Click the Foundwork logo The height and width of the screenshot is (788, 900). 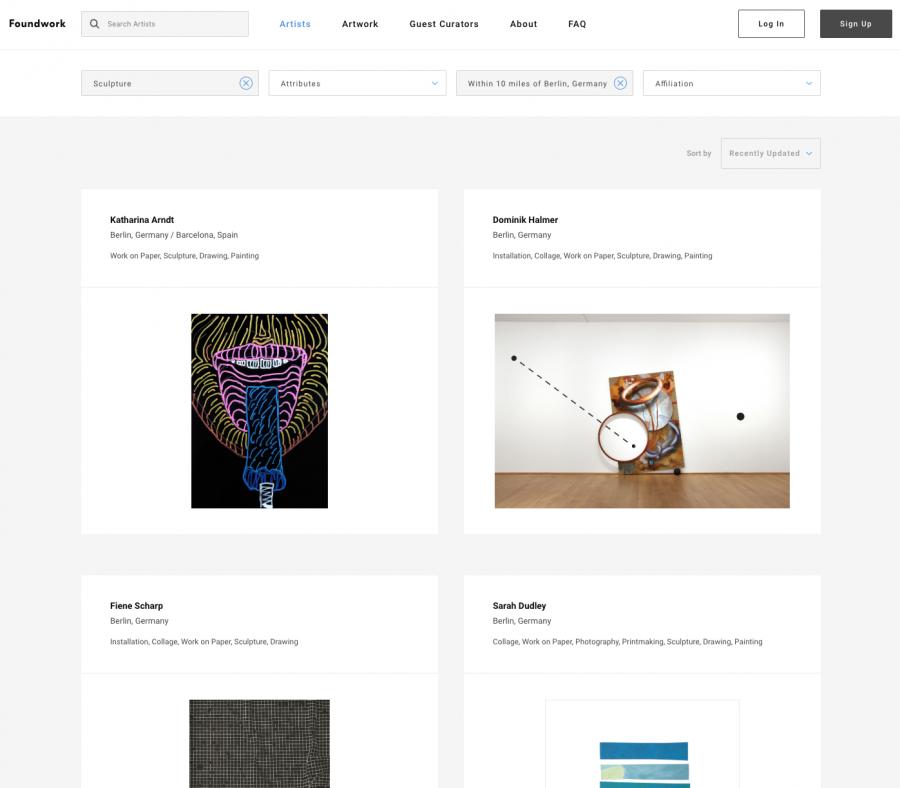coord(37,22)
